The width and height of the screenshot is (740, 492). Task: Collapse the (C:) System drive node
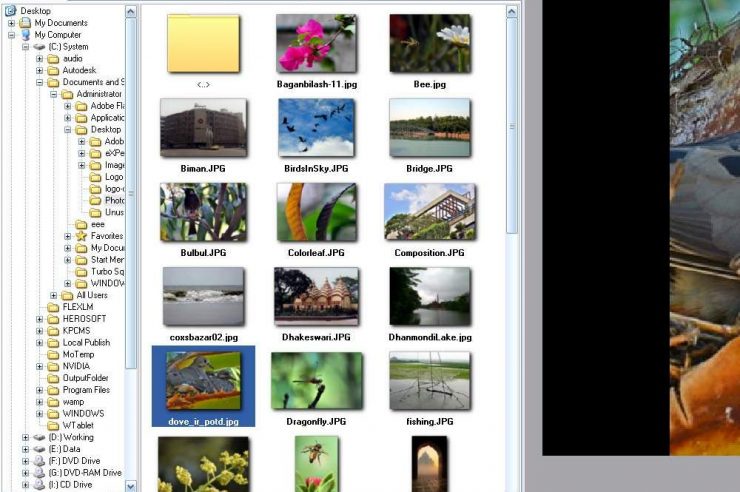(x=26, y=47)
